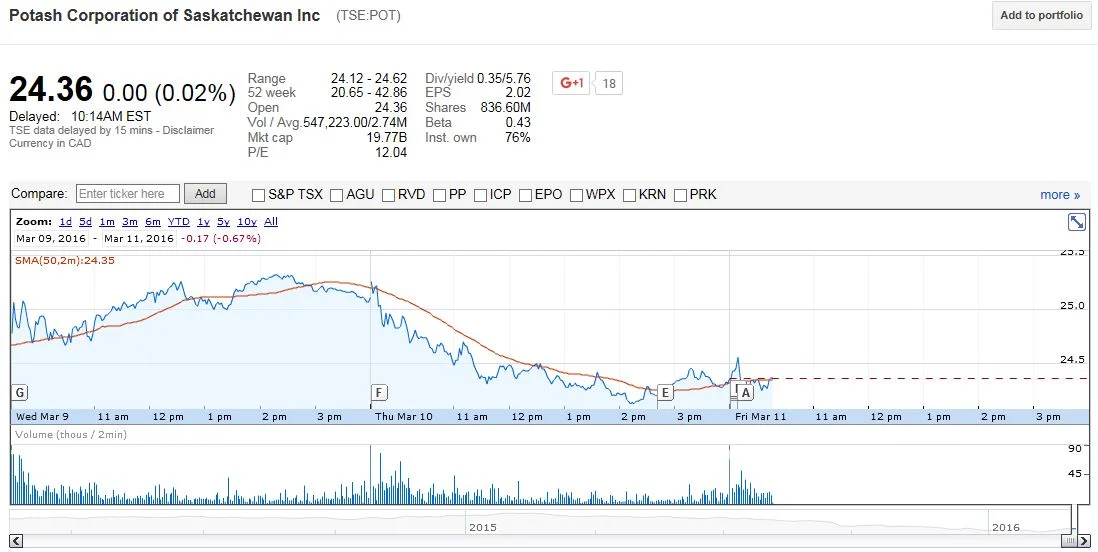Set chart zoom to 1d
The height and width of the screenshot is (552, 1098).
(x=65, y=221)
